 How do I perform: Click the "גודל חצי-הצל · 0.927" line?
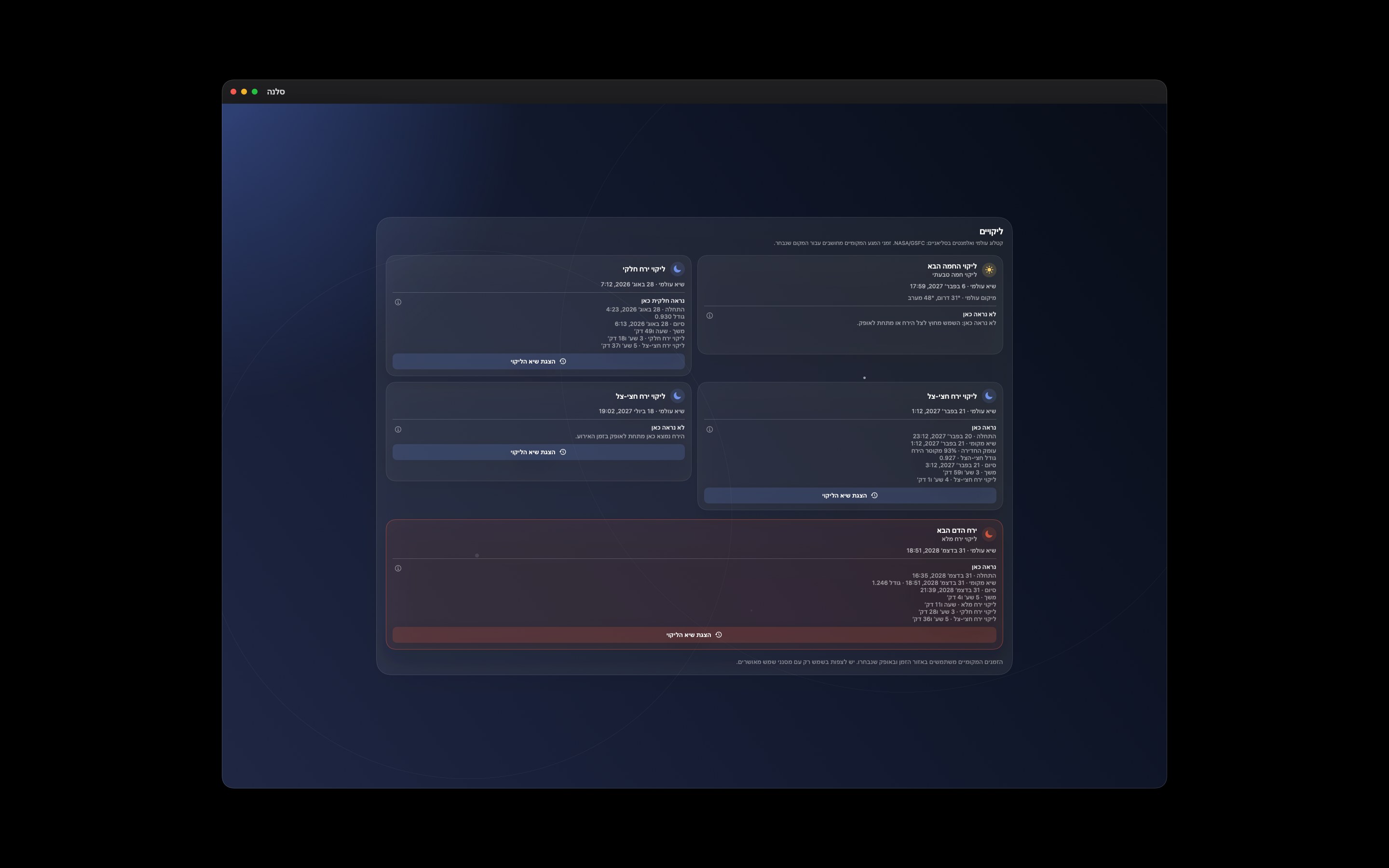click(967, 458)
